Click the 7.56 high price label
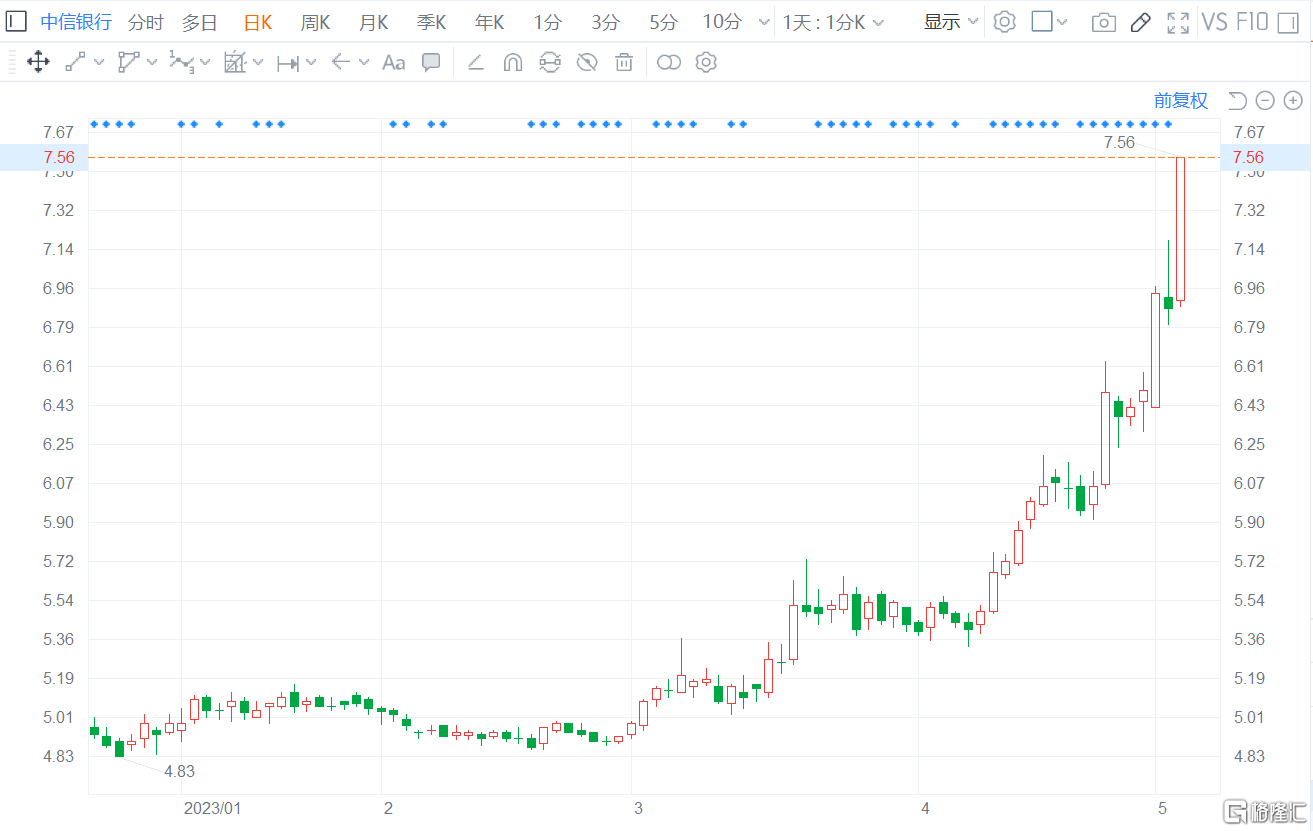Screen dimensions: 1313x831 [x=1119, y=142]
